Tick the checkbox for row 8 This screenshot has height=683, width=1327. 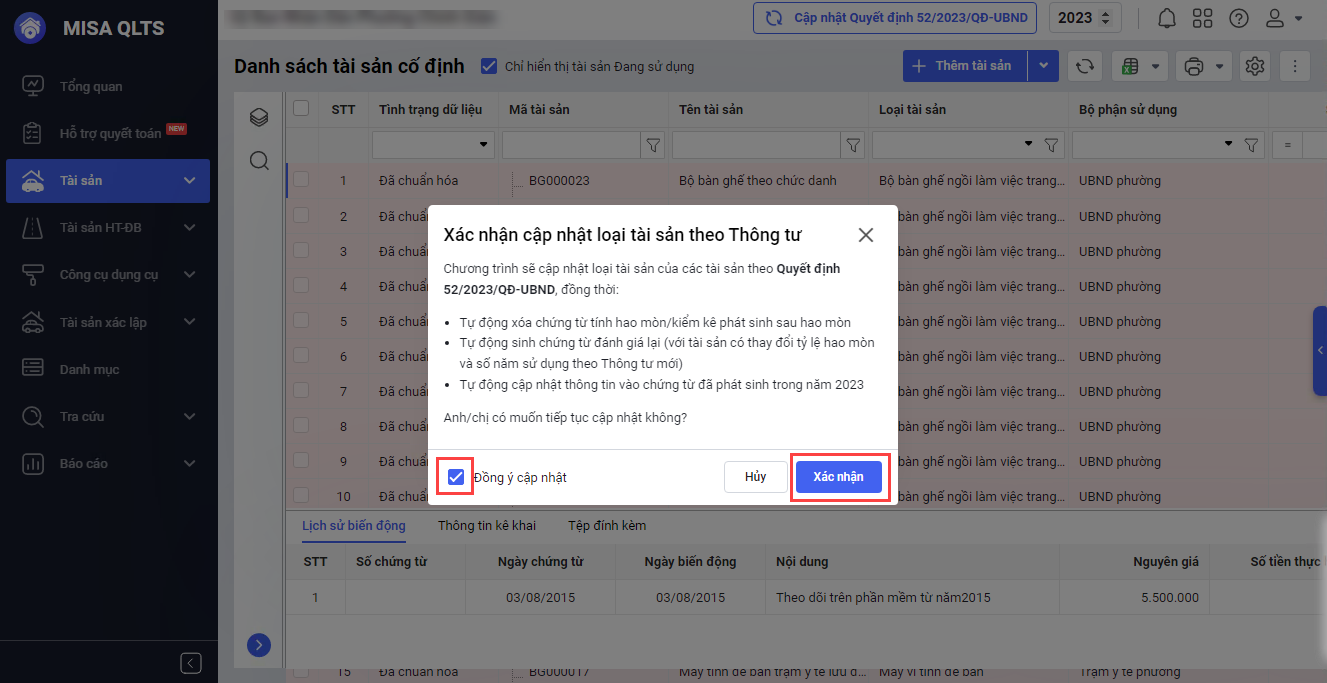tap(301, 426)
